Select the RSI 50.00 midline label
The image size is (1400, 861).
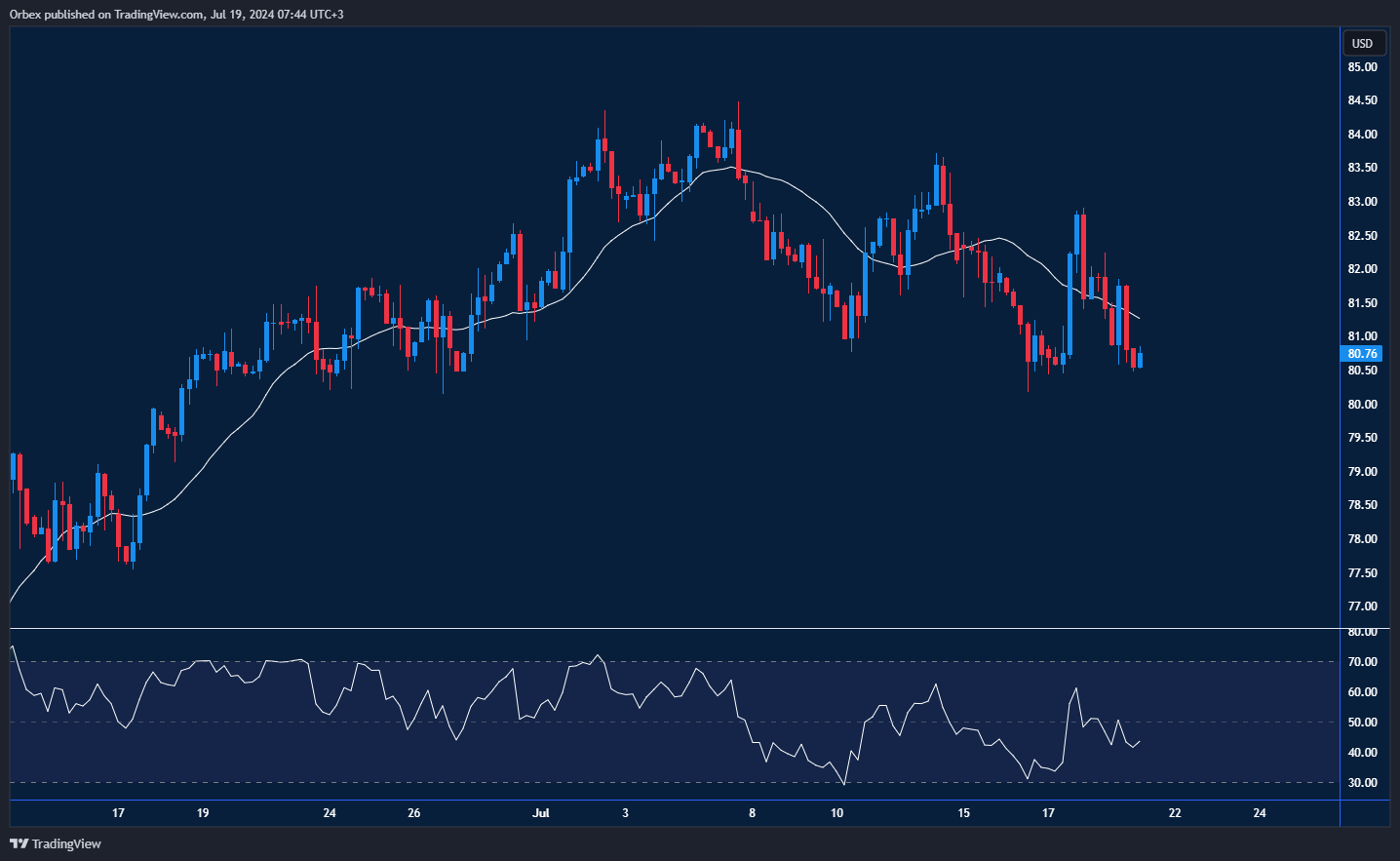pos(1362,723)
